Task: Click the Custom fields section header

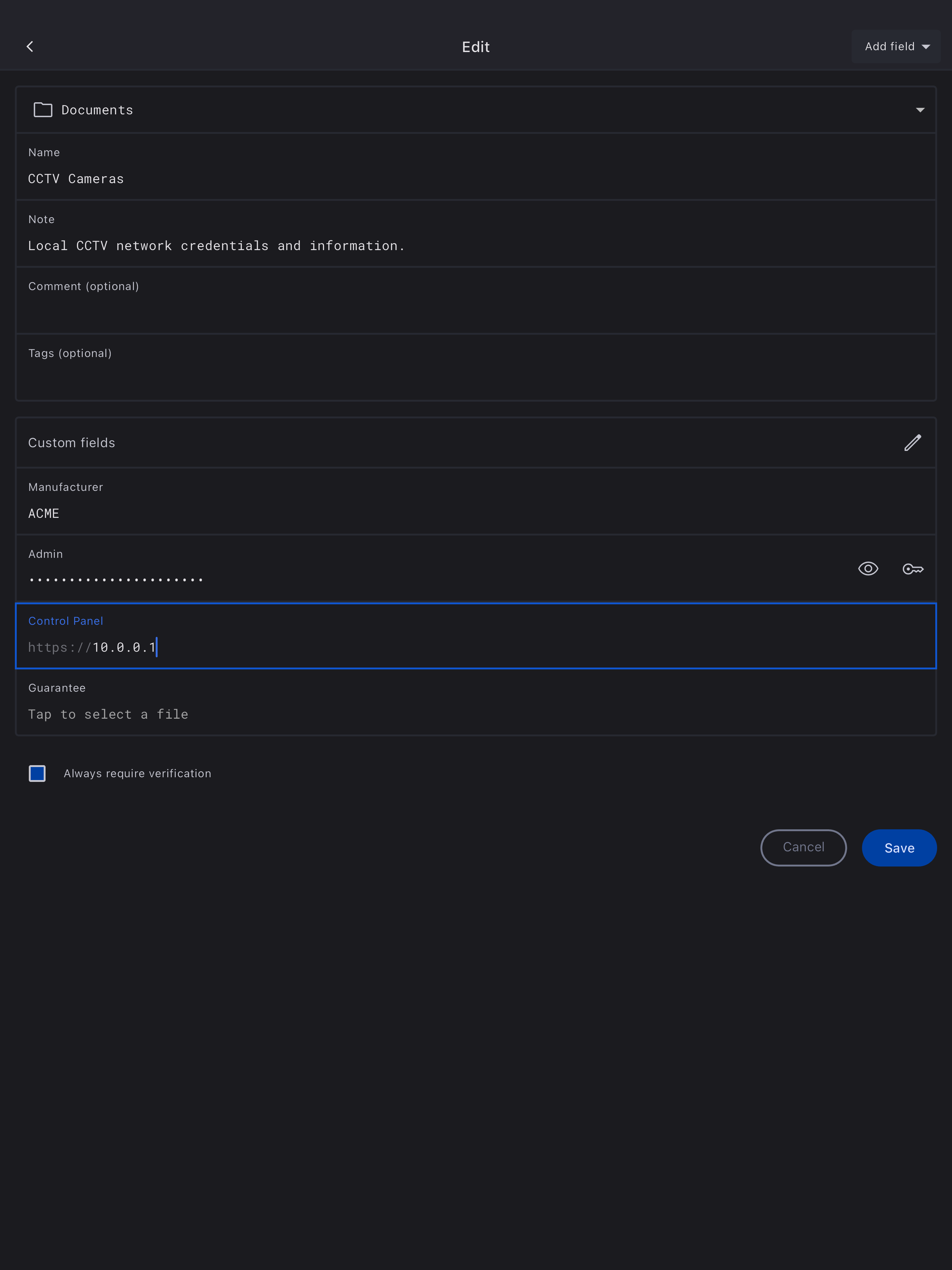Action: click(72, 443)
